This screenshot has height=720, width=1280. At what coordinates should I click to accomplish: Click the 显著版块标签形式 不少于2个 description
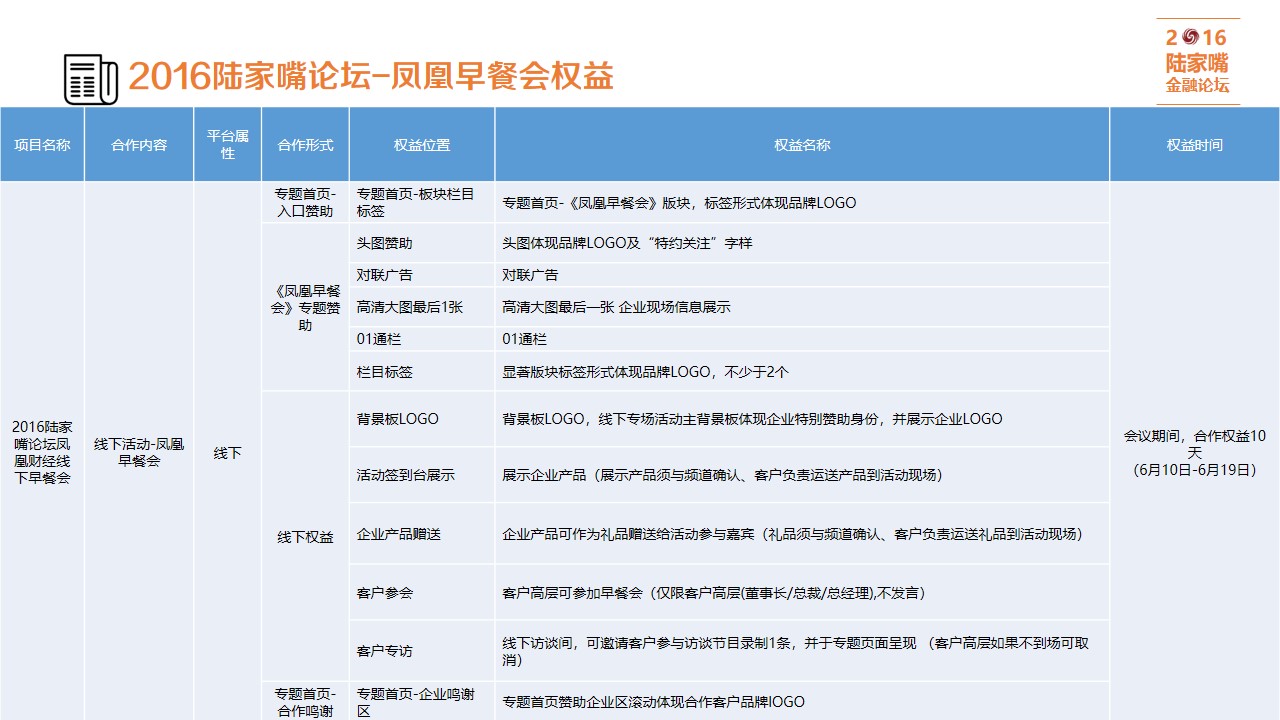point(802,371)
